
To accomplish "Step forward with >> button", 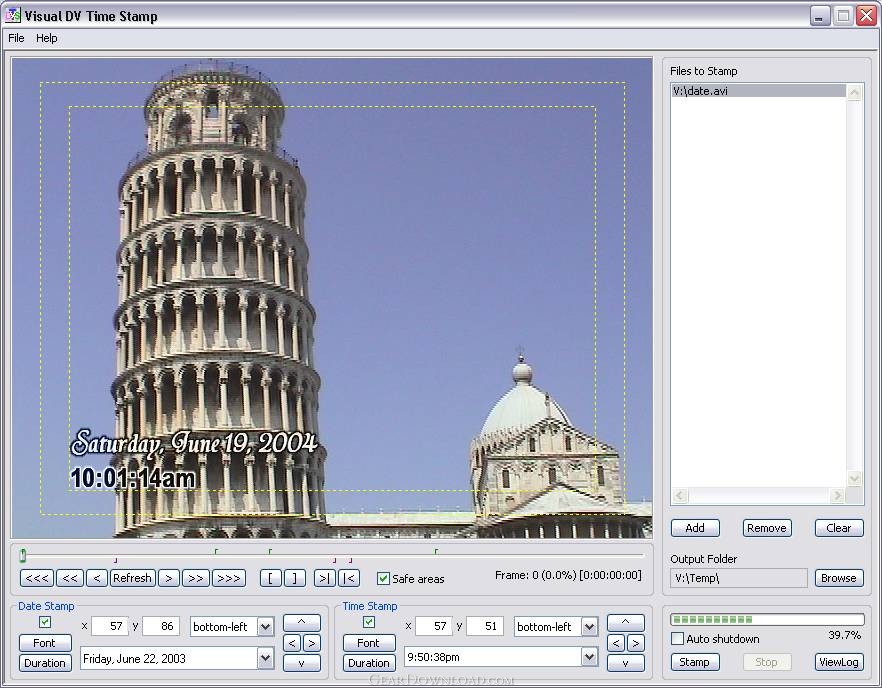I will (x=196, y=578).
